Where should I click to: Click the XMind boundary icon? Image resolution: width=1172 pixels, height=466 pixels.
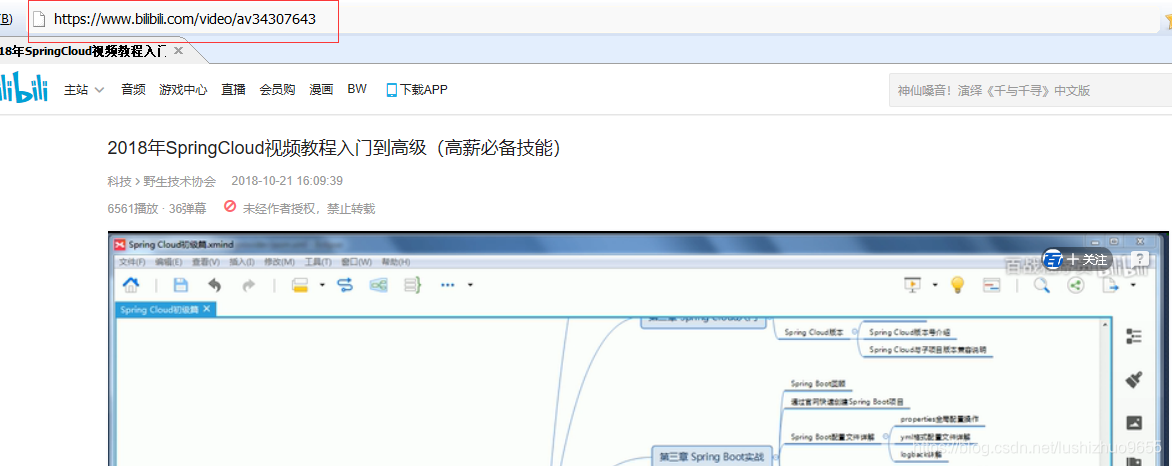click(379, 284)
